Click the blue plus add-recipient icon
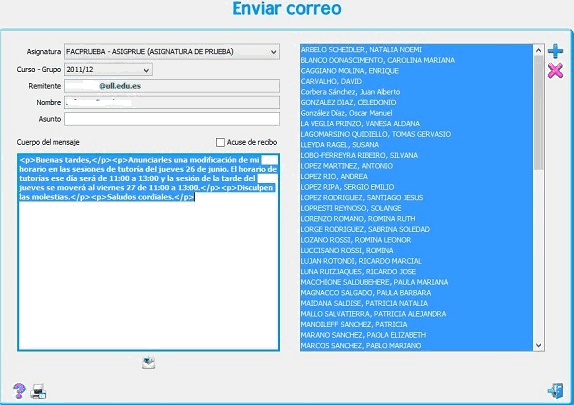574x405 pixels. tap(555, 51)
